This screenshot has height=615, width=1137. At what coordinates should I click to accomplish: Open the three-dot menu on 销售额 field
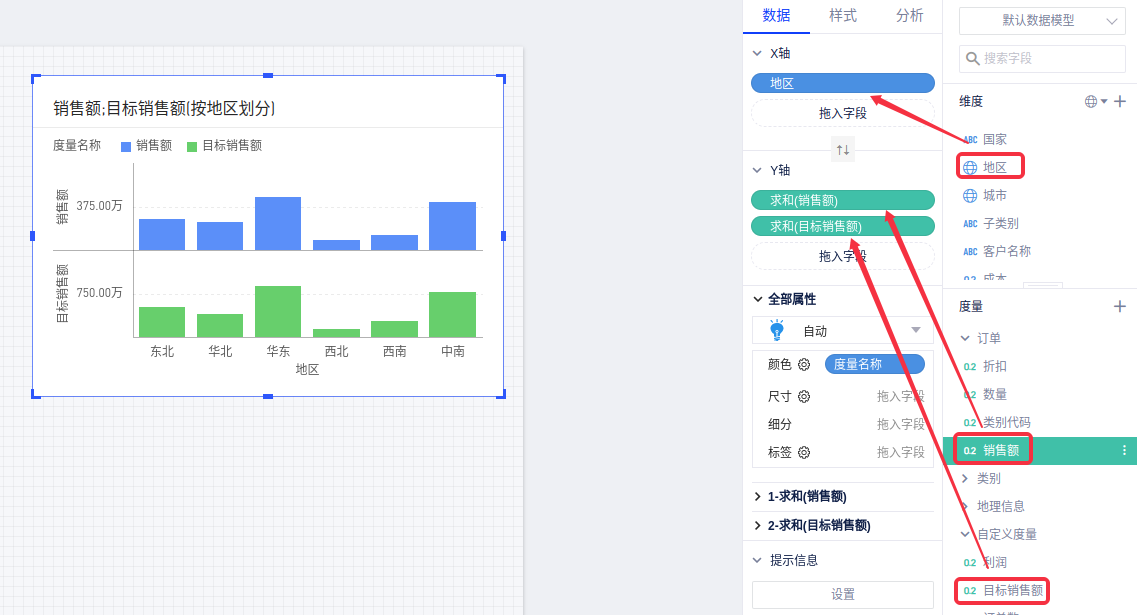click(x=1124, y=451)
